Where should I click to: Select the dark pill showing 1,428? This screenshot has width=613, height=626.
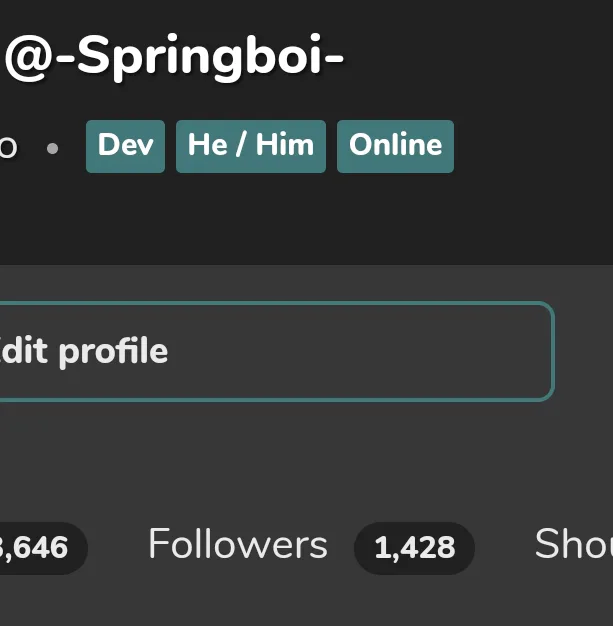(414, 547)
